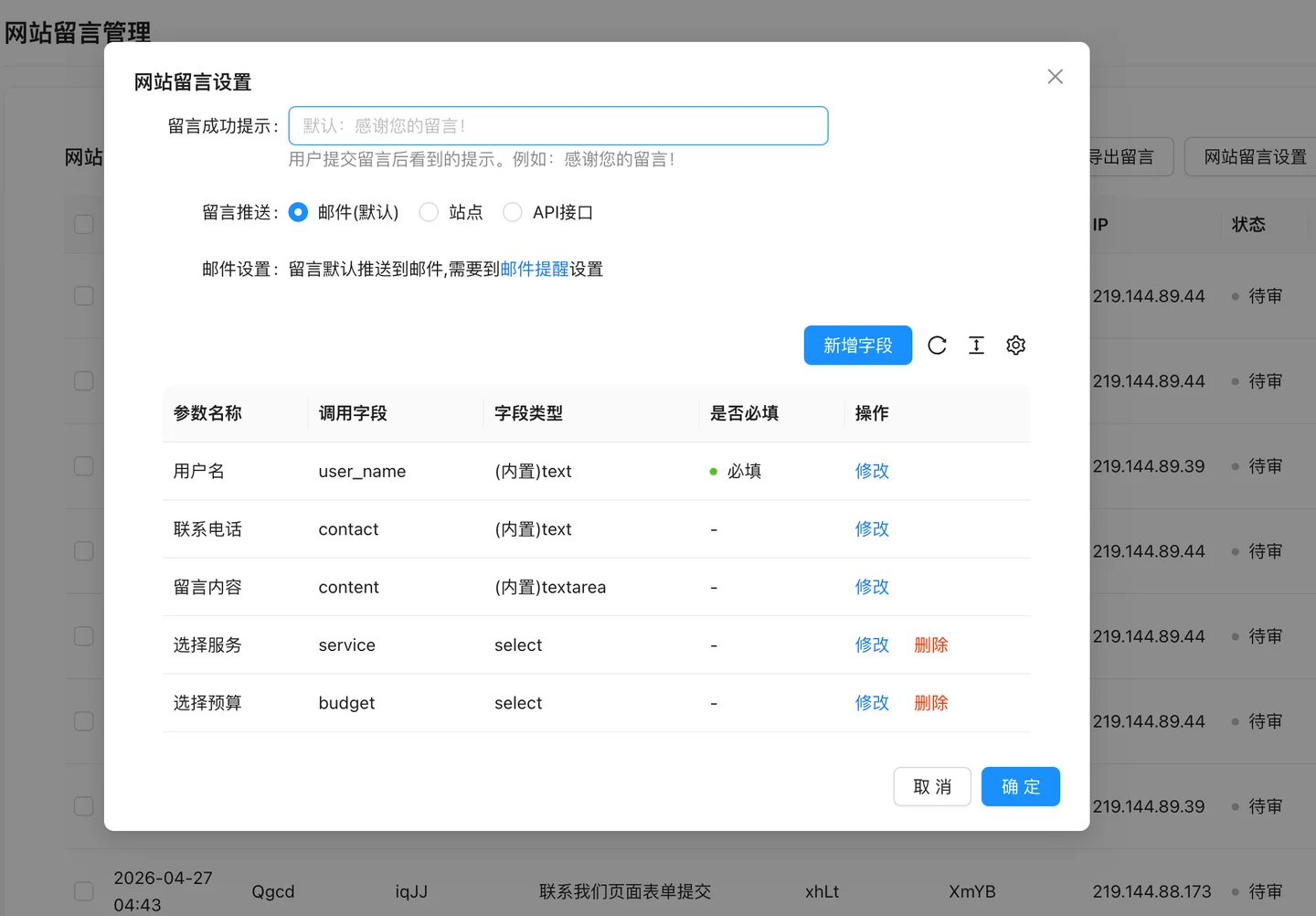Click the 字段类型 column header
Image resolution: width=1316 pixels, height=916 pixels.
(528, 413)
